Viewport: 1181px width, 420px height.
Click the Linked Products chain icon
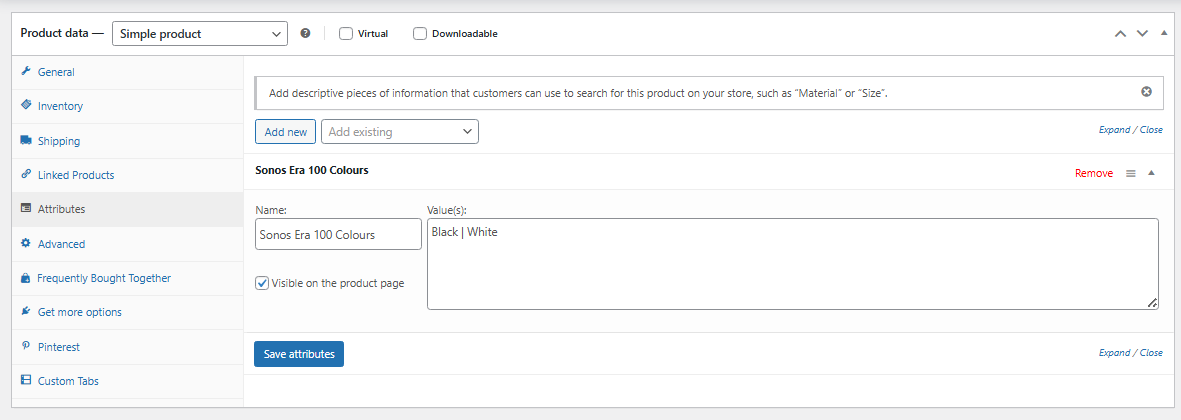click(x=26, y=174)
